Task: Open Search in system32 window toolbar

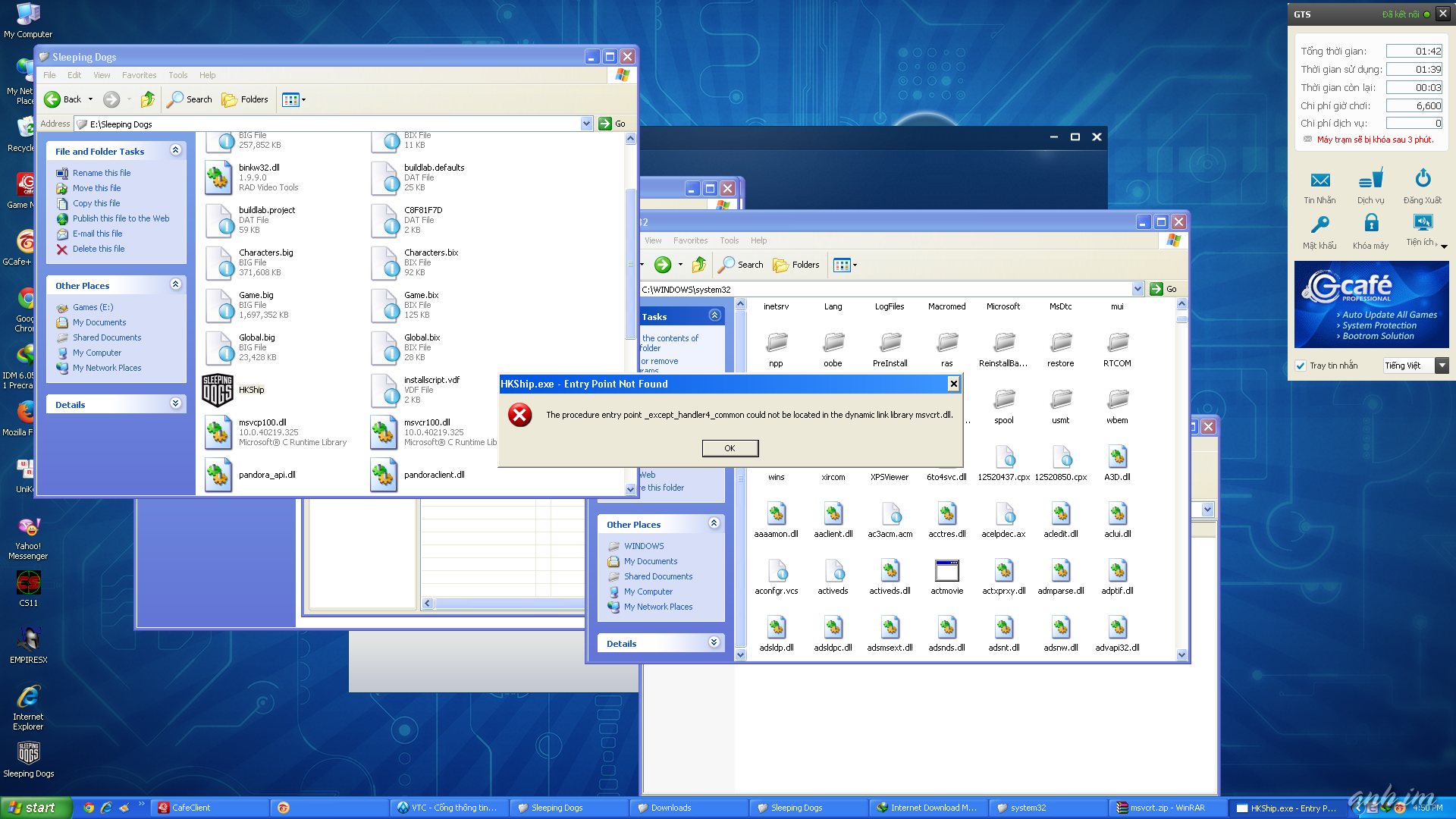Action: click(x=742, y=265)
